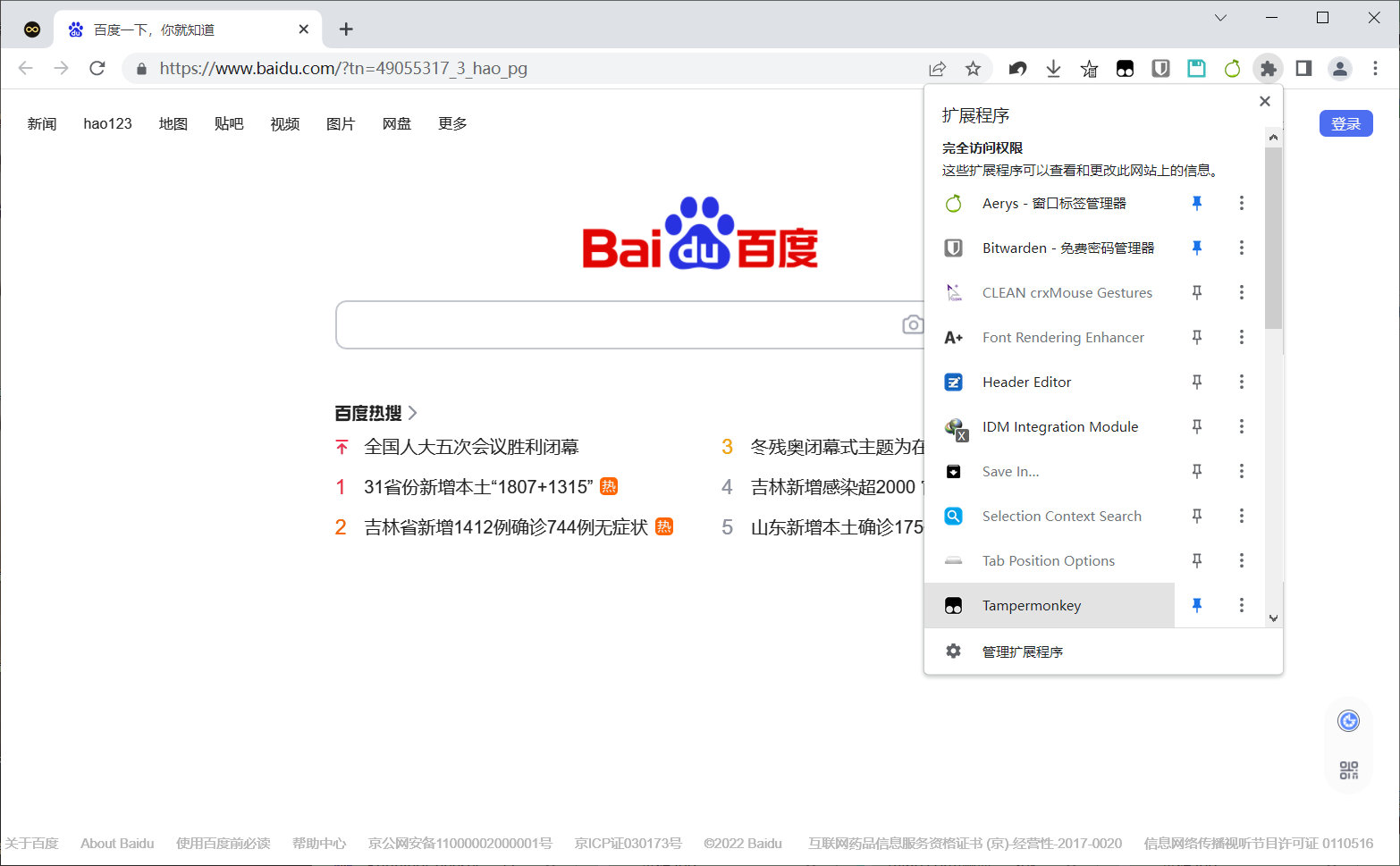
Task: Open the more-actions menu for Tampermonkey
Action: 1242,606
